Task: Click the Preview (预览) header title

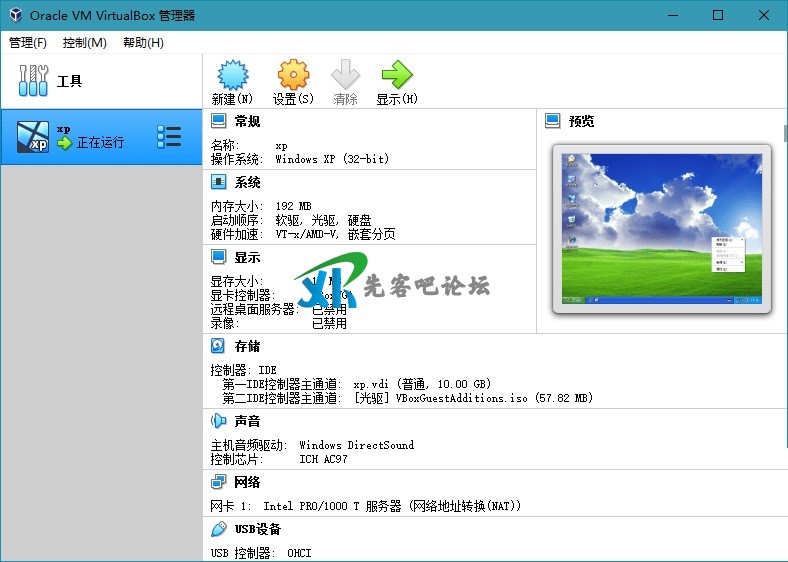Action: click(x=581, y=121)
